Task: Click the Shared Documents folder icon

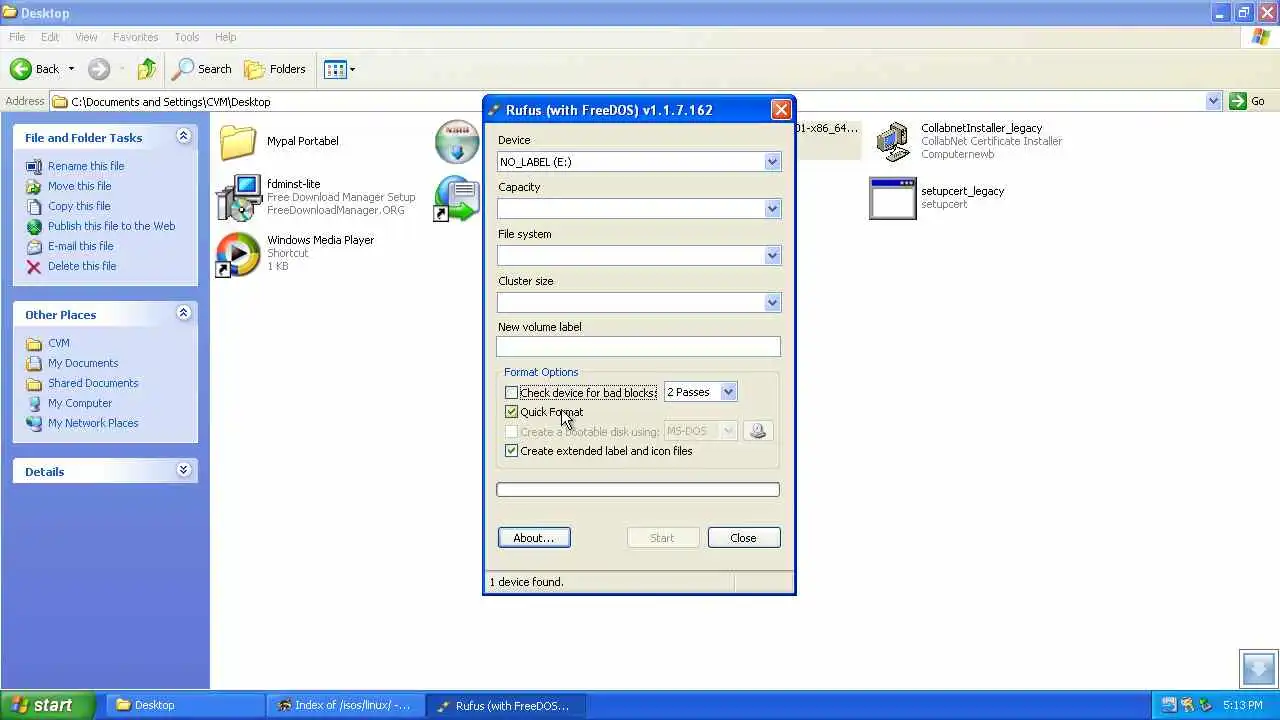Action: (34, 383)
